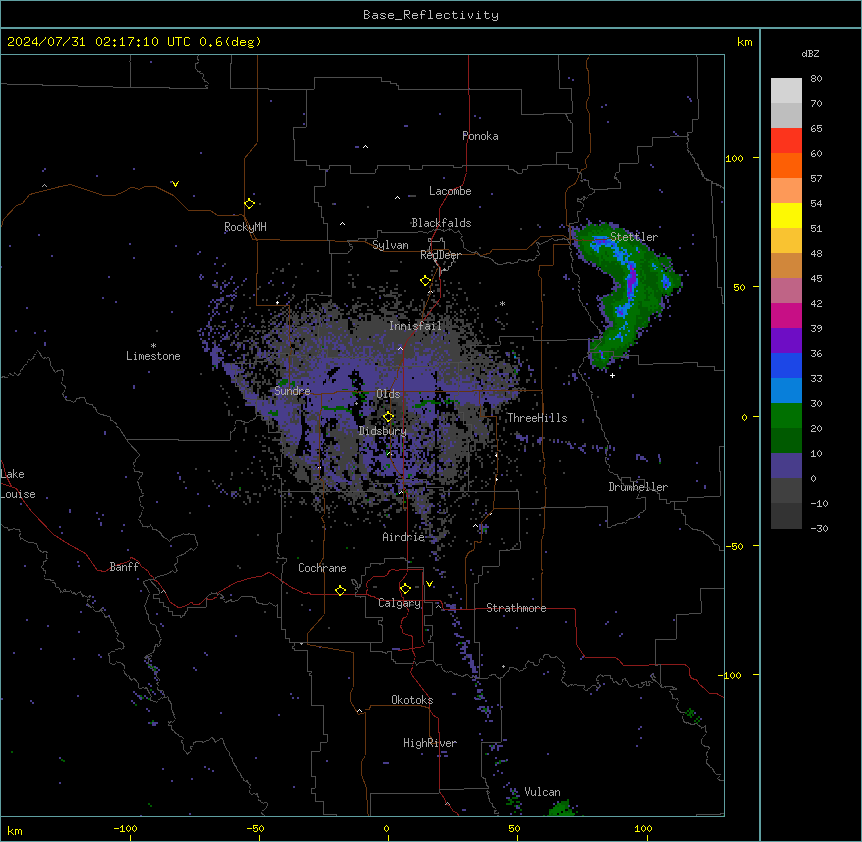Click the yellow diamond marker above RockyMH
The image size is (862, 842).
click(x=250, y=204)
